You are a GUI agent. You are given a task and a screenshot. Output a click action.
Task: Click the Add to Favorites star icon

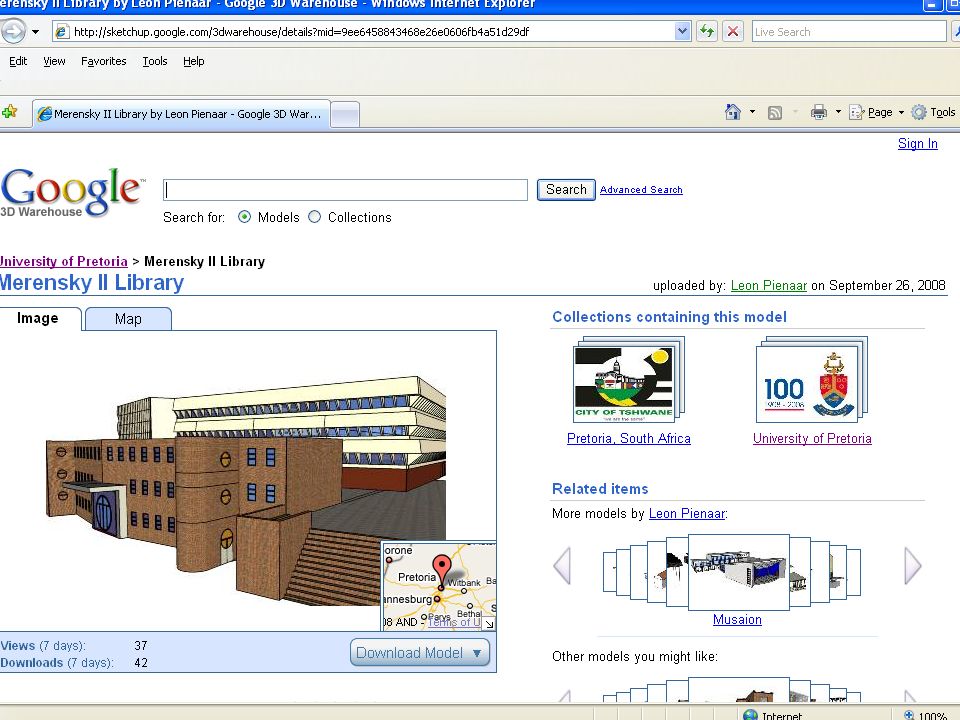coord(10,112)
